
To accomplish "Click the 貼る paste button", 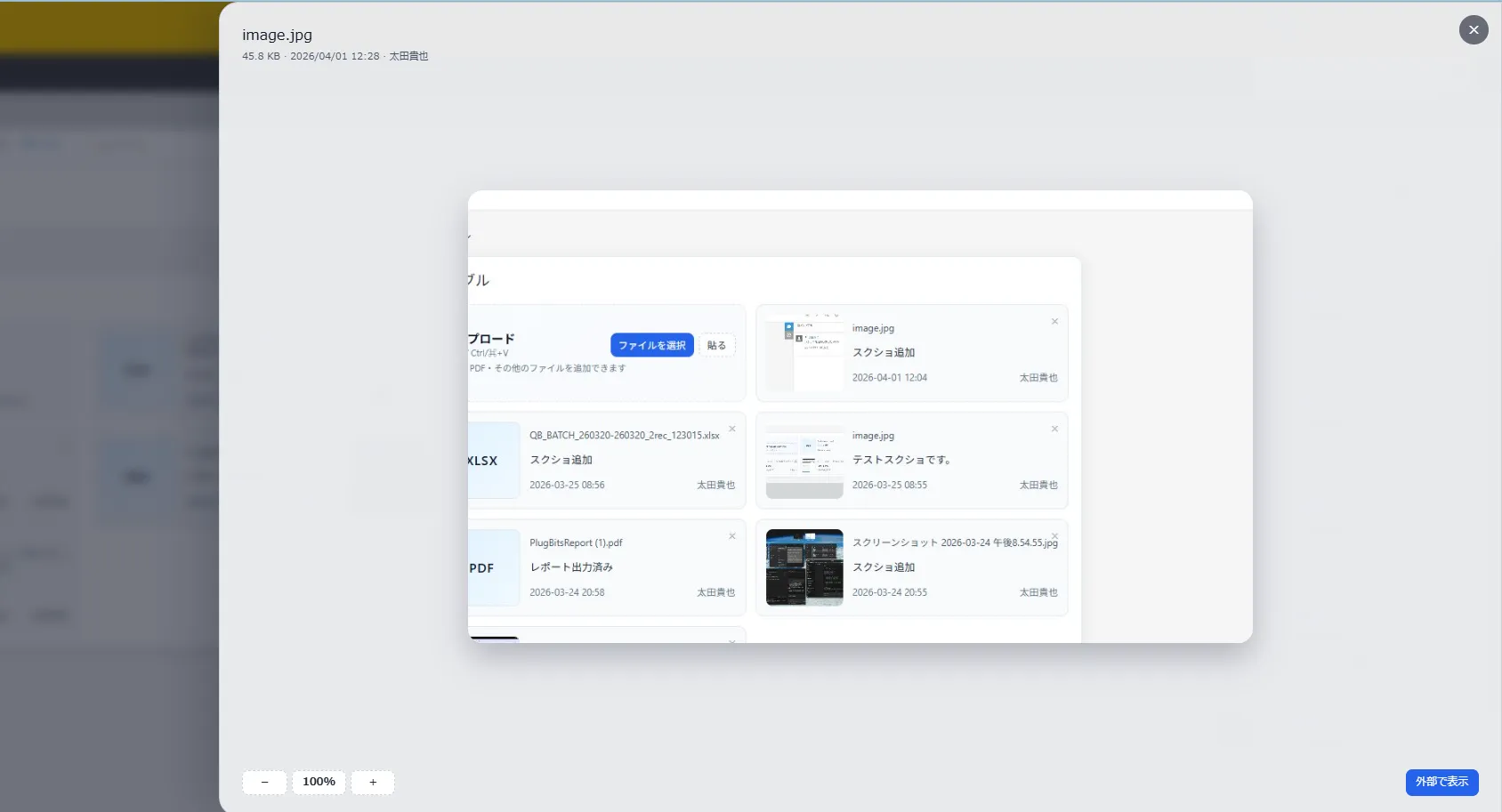I will (716, 345).
